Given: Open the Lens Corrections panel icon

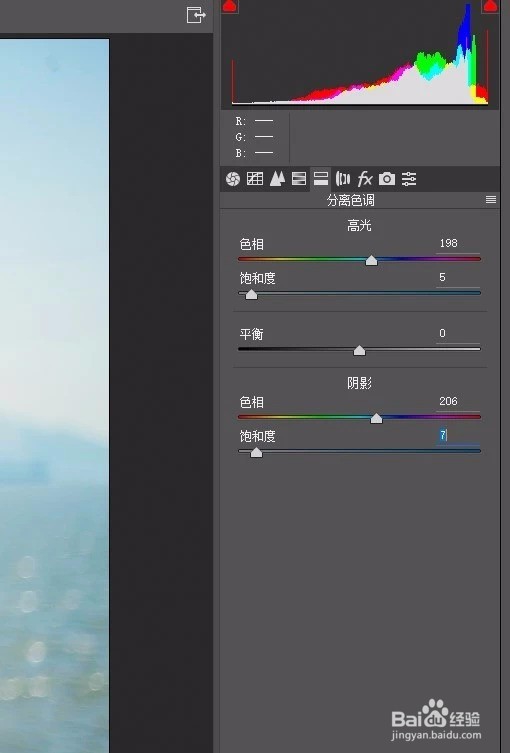Looking at the screenshot, I should [x=343, y=179].
